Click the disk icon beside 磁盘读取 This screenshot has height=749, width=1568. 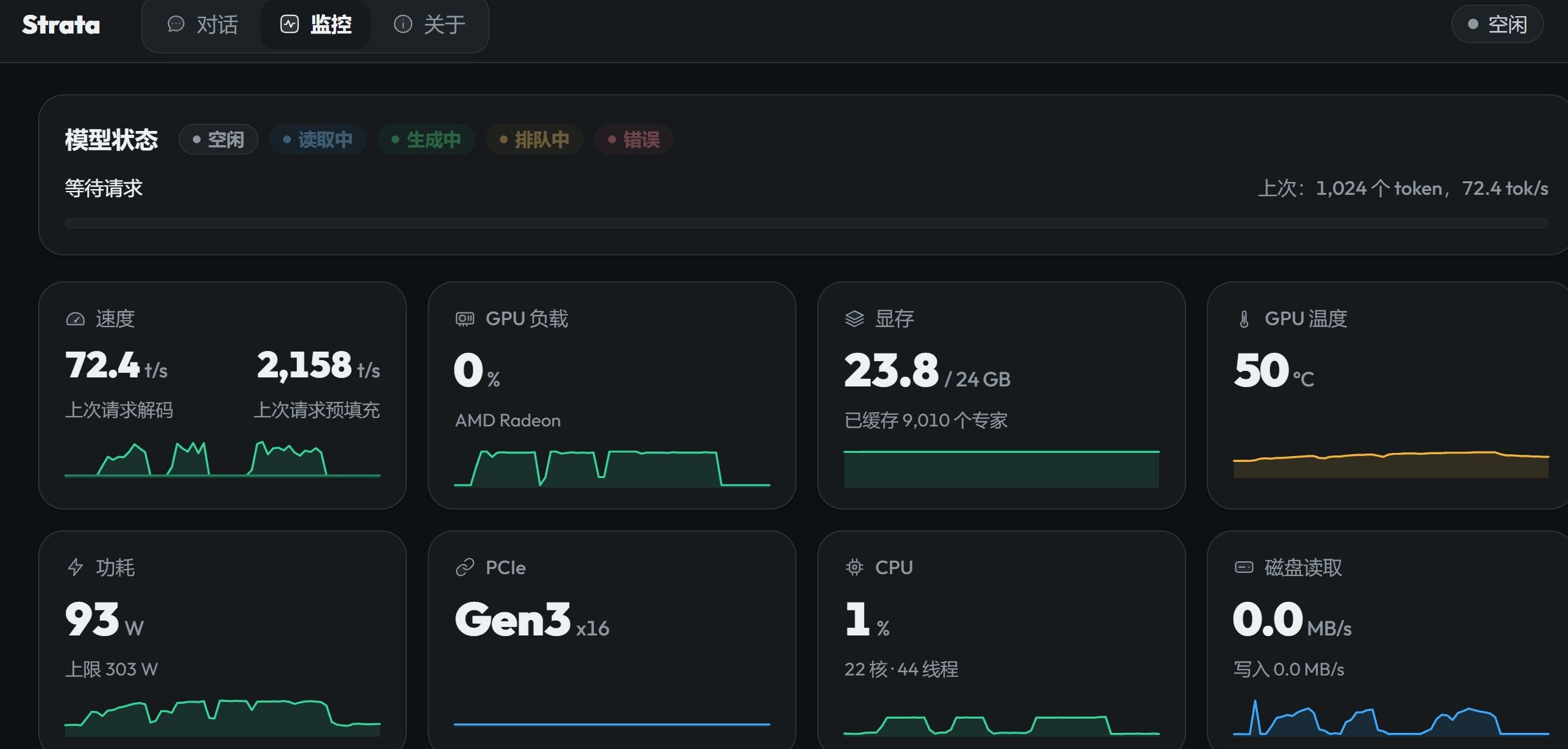(1244, 567)
